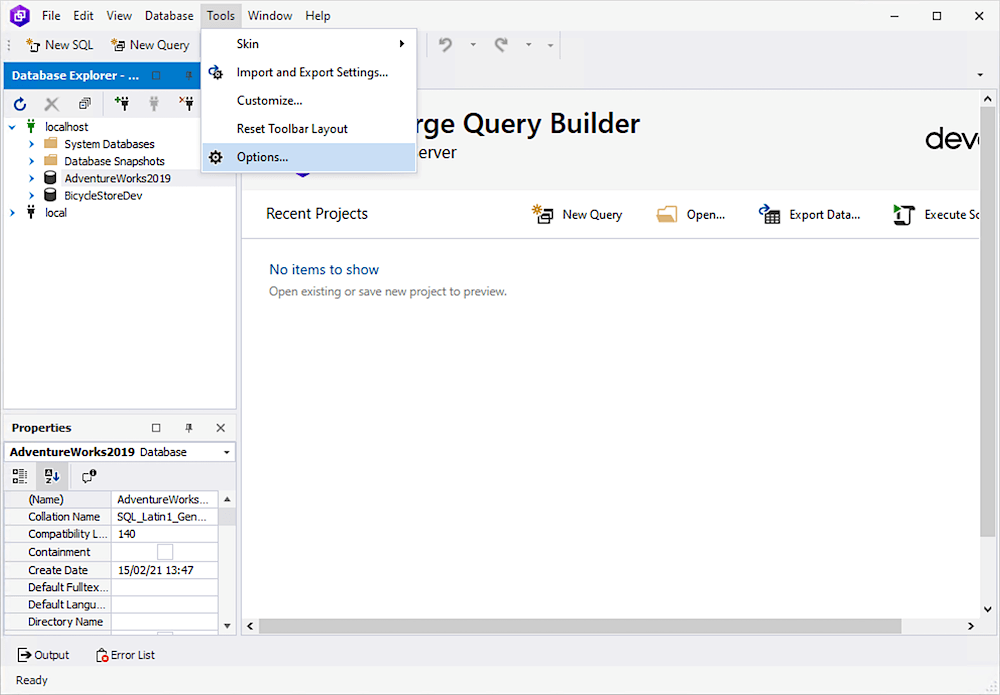Viewport: 1000px width, 695px height.
Task: Click Open... on the start page
Action: 691,215
